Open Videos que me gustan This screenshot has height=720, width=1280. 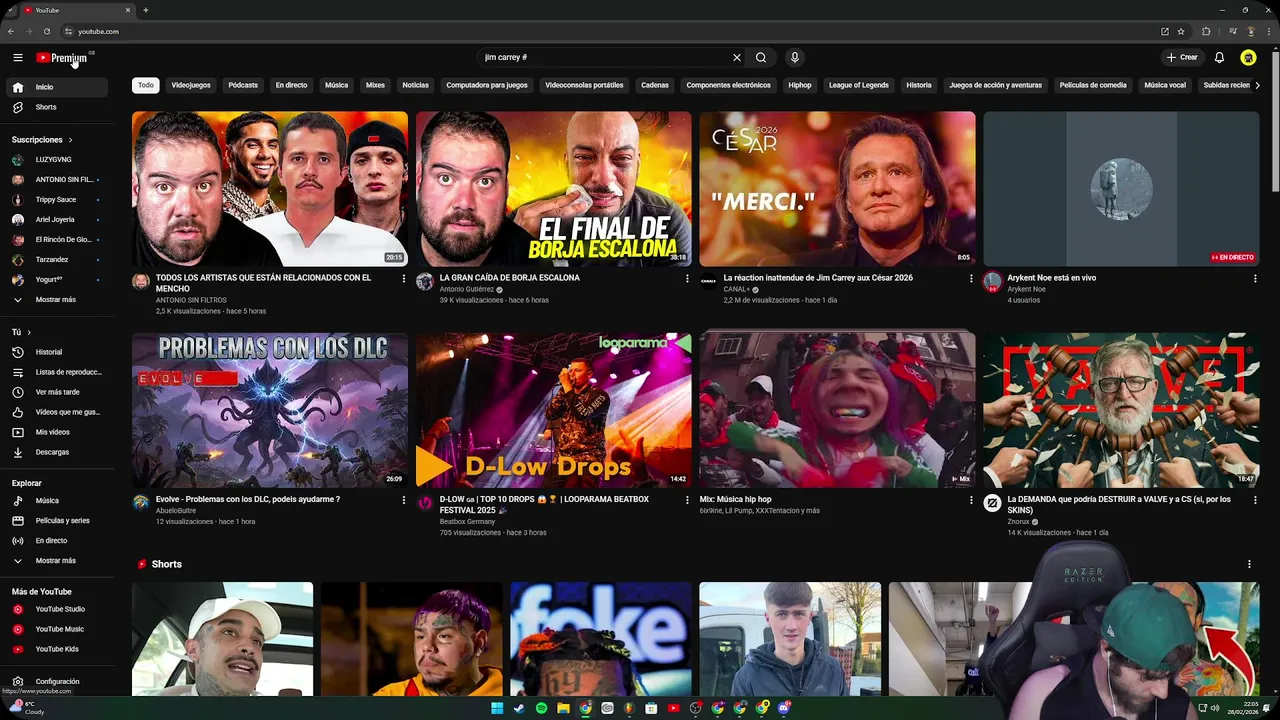[55, 412]
